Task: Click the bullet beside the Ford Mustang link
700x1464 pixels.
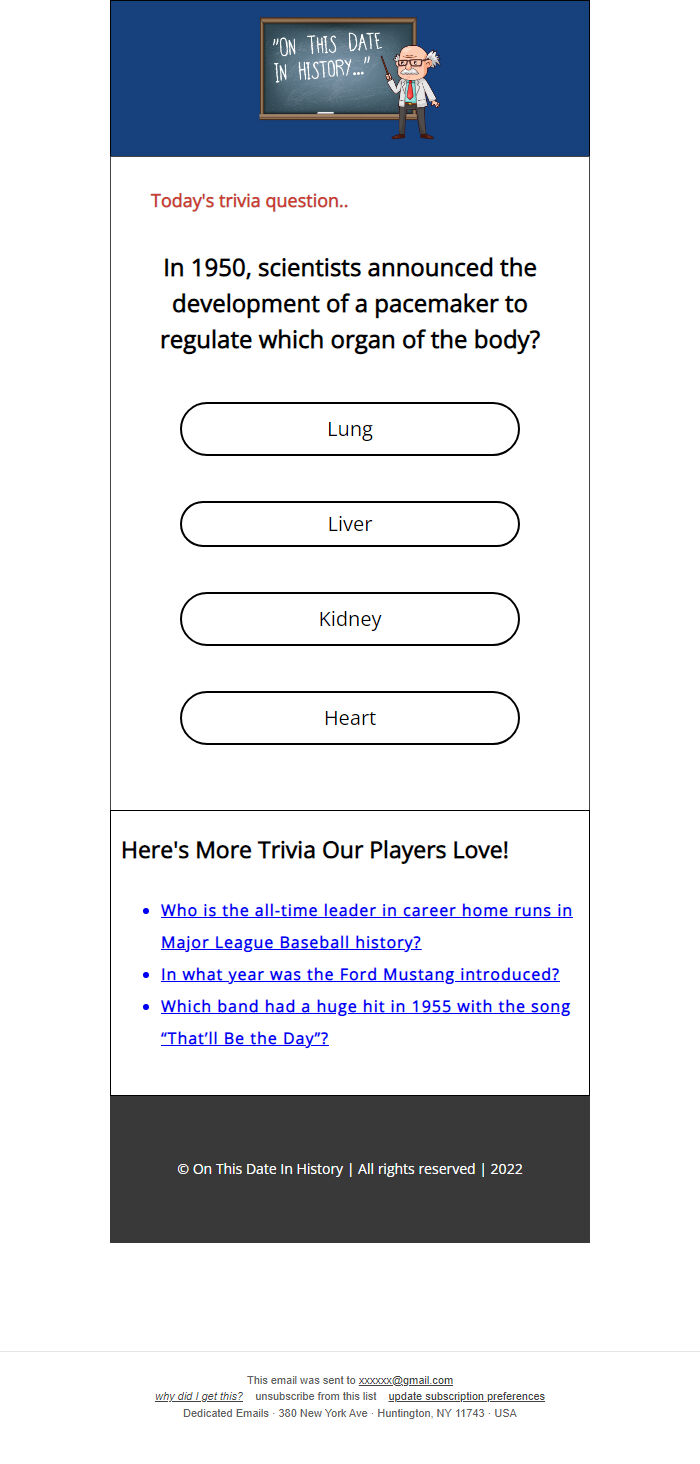Action: (x=147, y=975)
